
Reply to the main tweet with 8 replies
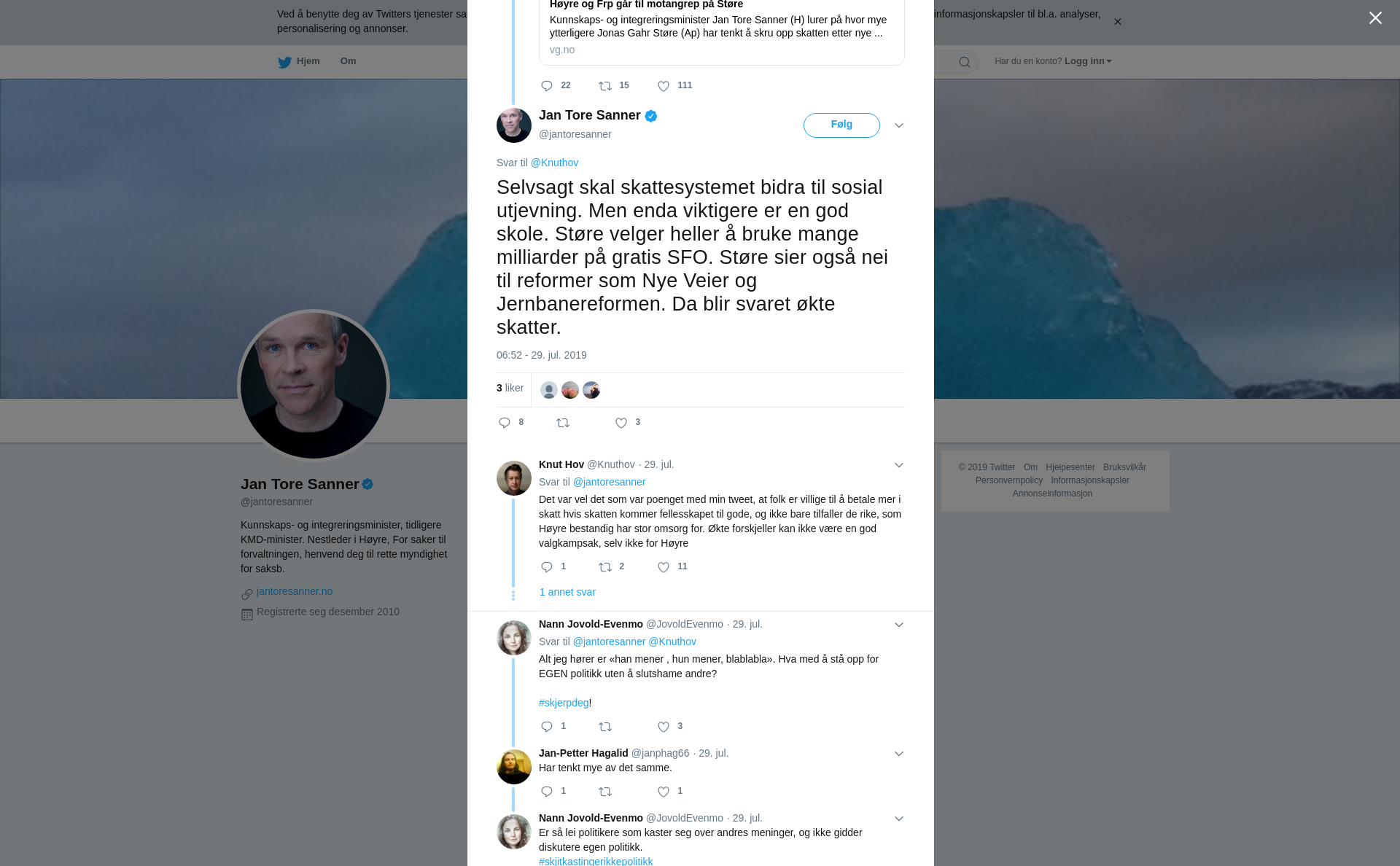(505, 423)
